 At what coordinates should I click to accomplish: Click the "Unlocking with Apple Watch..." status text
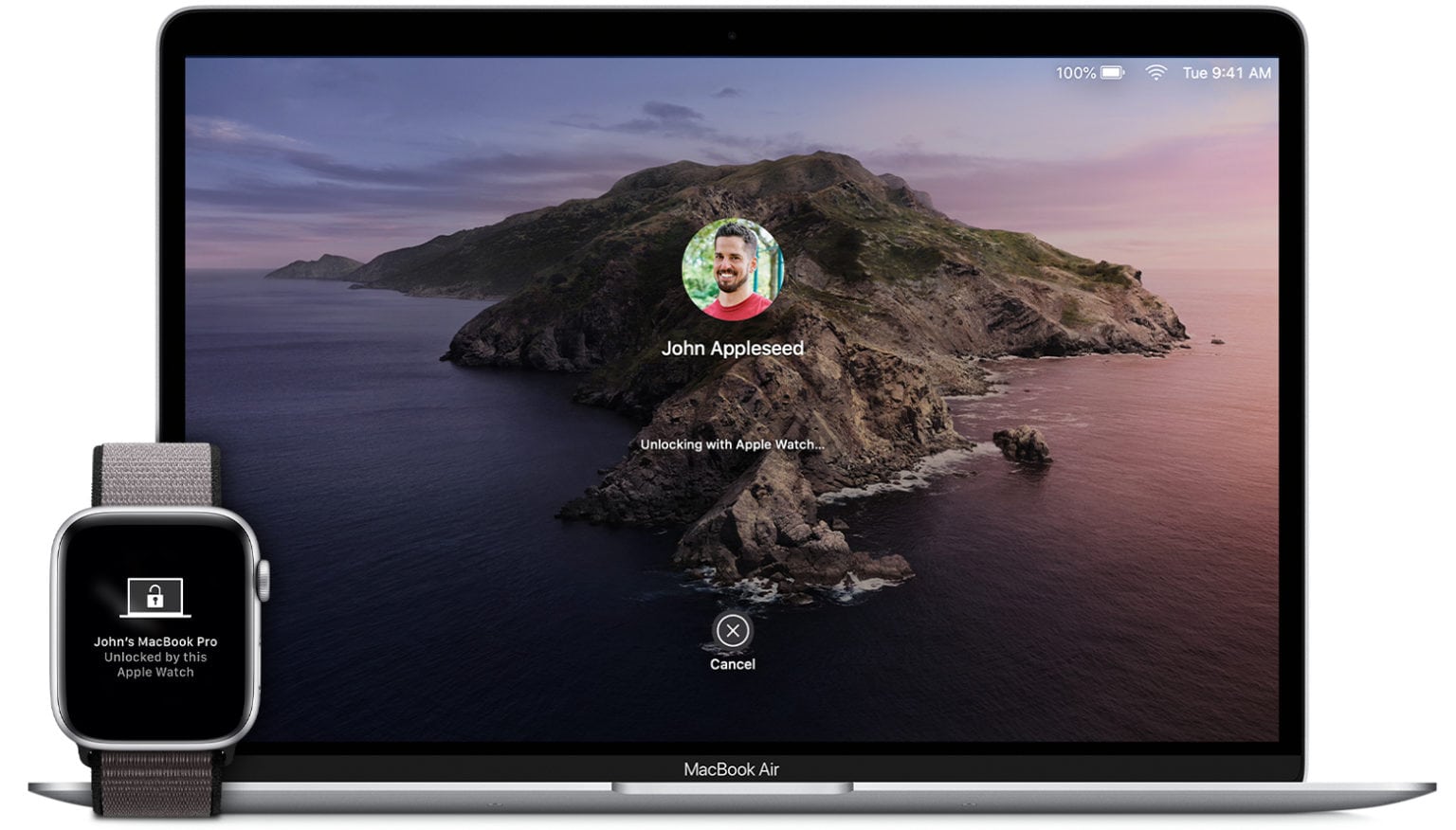(x=732, y=444)
